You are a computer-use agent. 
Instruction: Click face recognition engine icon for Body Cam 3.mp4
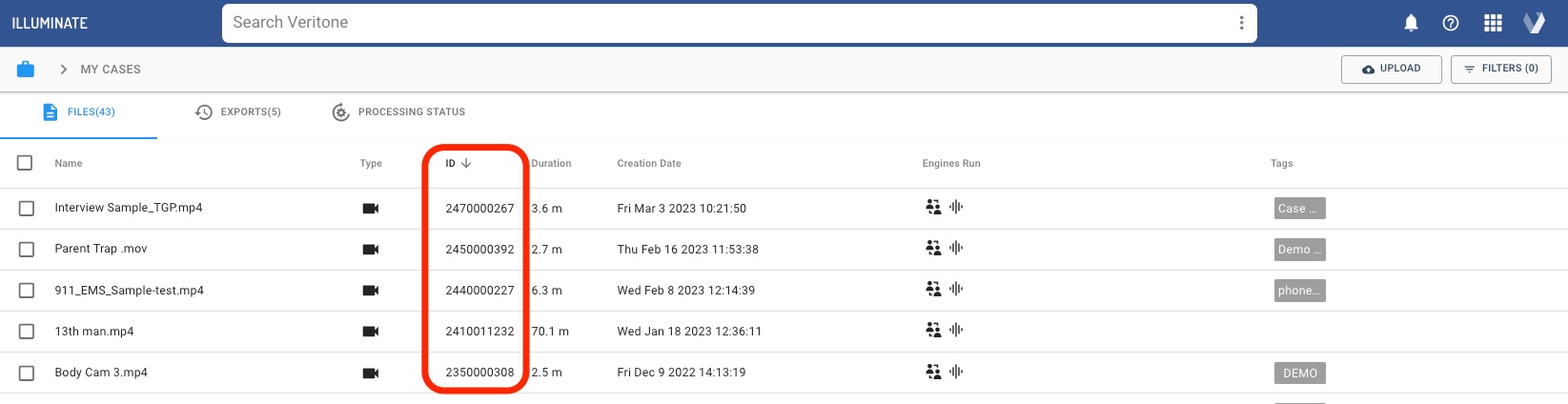click(933, 372)
